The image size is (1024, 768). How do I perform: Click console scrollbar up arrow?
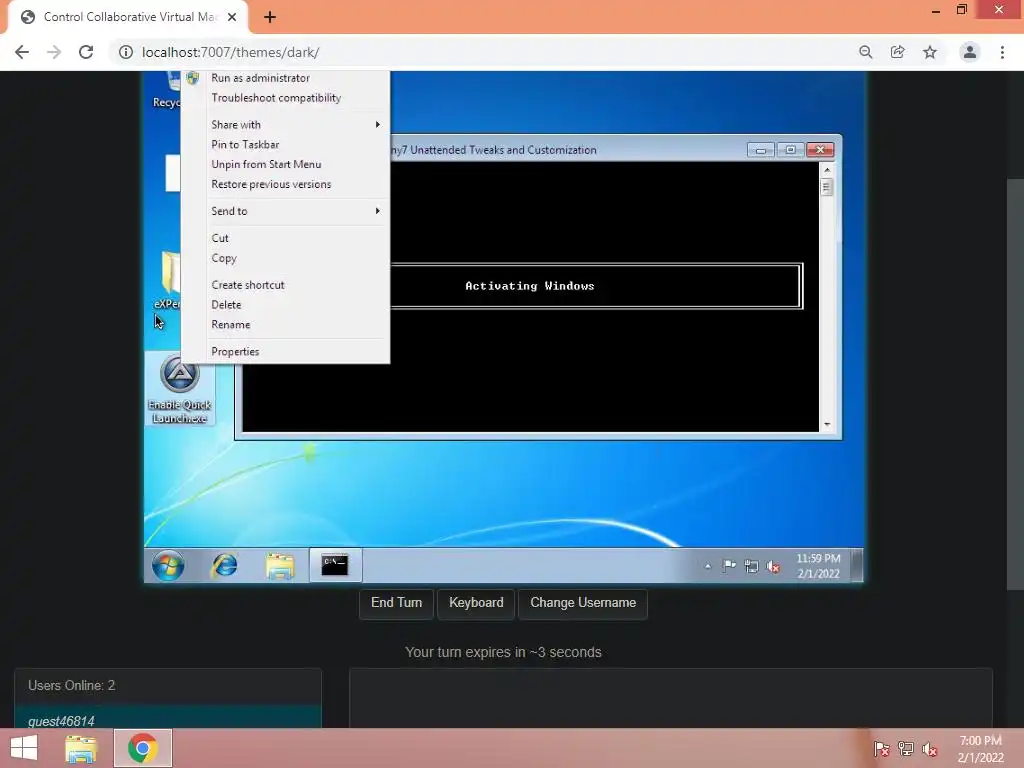pos(827,170)
